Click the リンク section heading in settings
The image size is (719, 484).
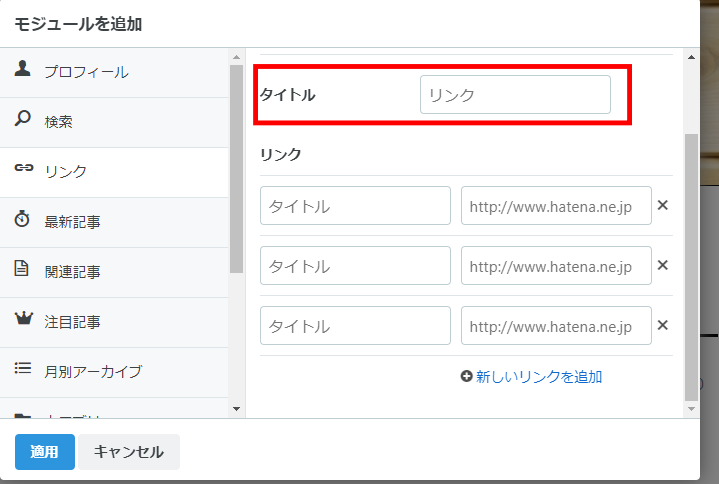280,154
